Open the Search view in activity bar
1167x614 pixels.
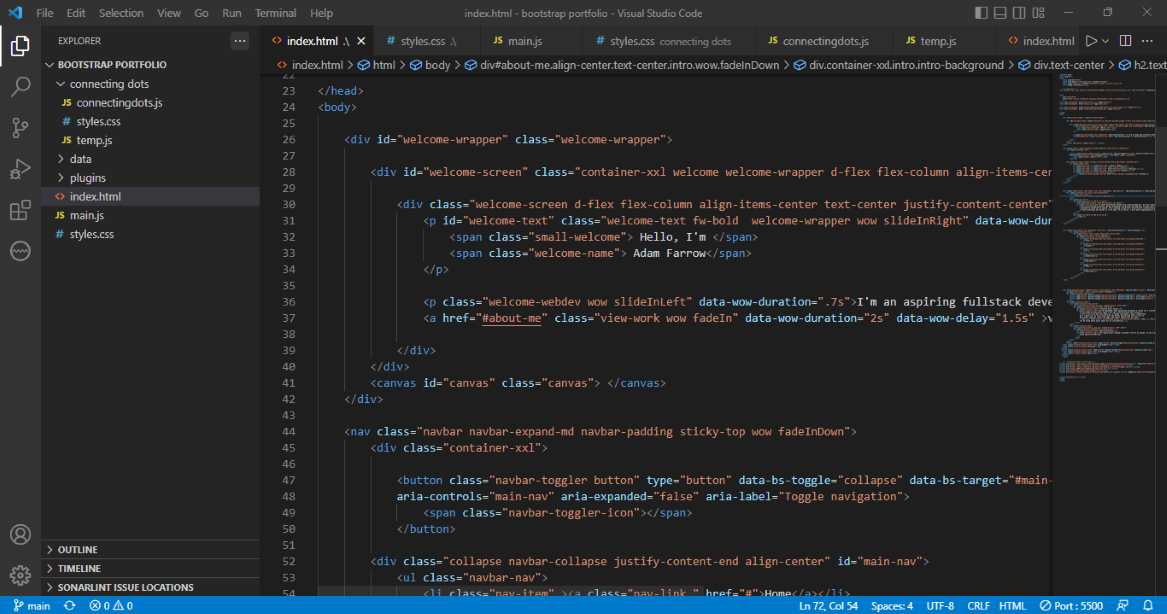20,86
